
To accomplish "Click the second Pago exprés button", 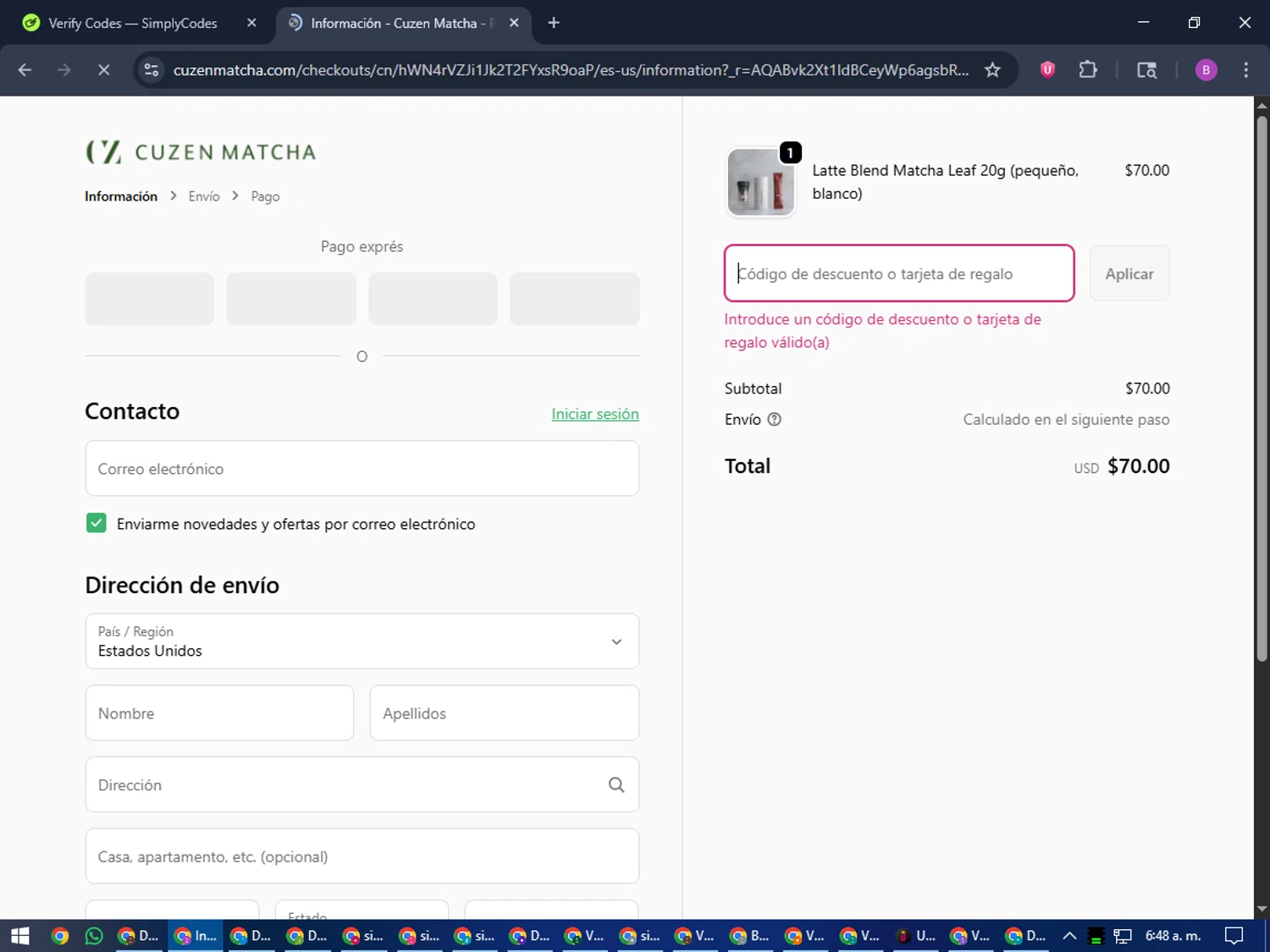I will click(x=291, y=299).
